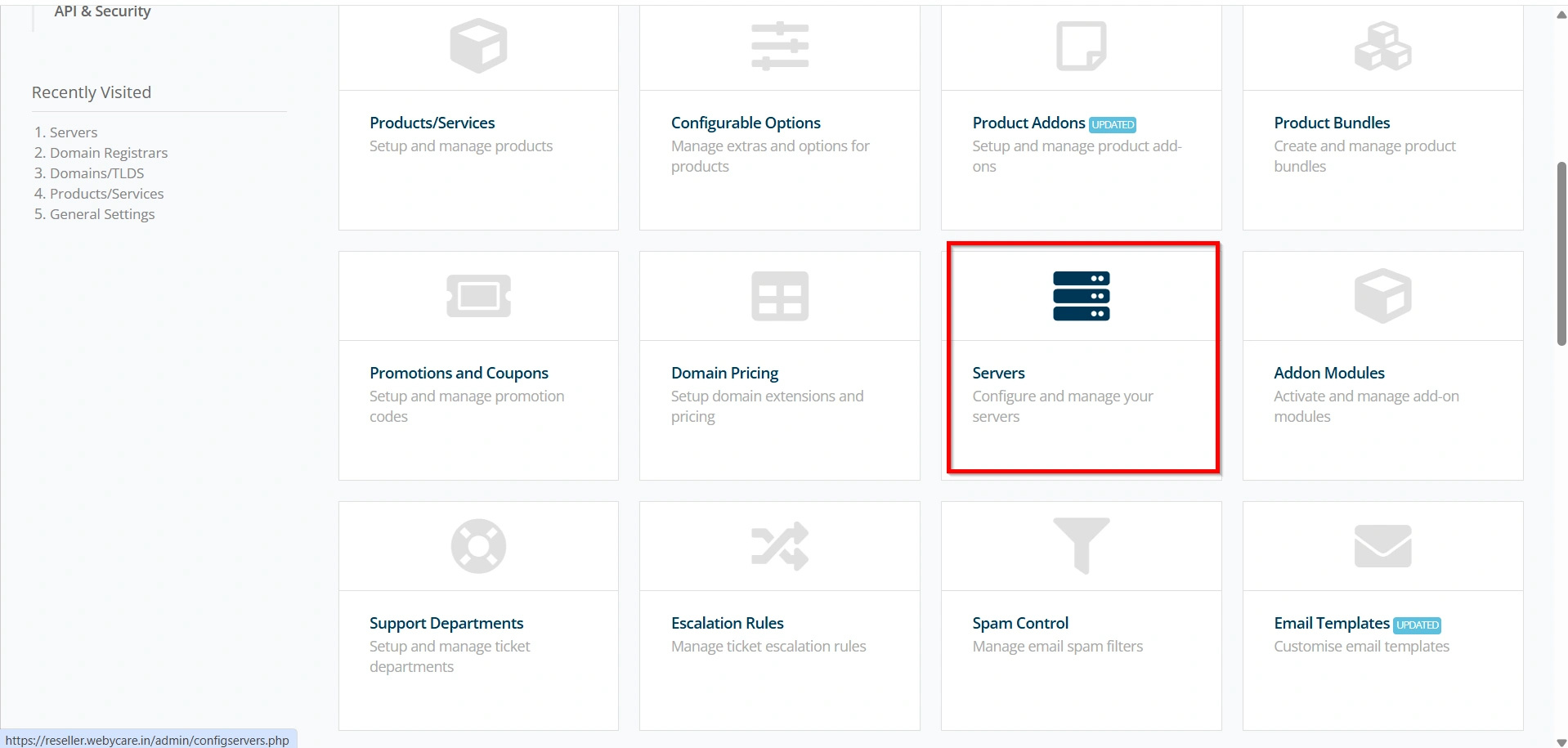Image resolution: width=1568 pixels, height=748 pixels.
Task: Click the page scrollbar down arrow
Action: pyautogui.click(x=1561, y=742)
